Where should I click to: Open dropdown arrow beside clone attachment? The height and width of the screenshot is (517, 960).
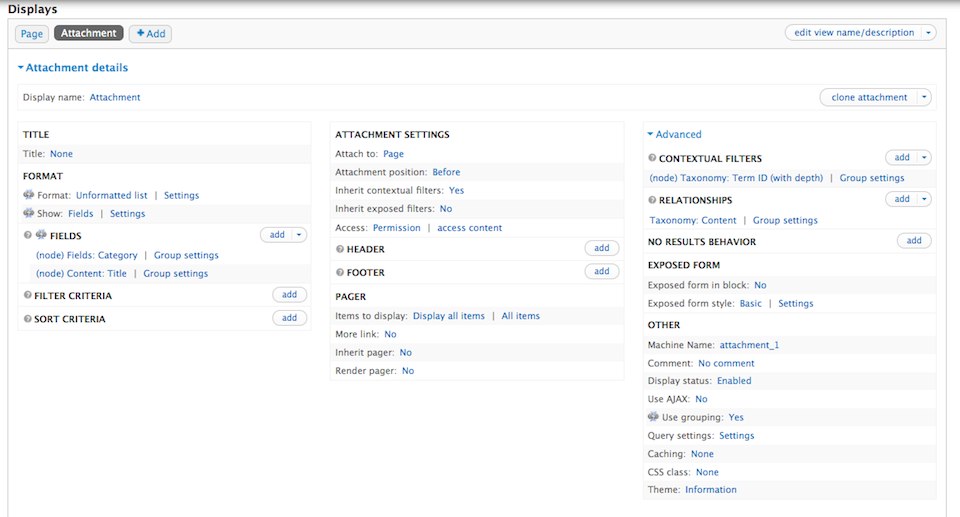924,97
